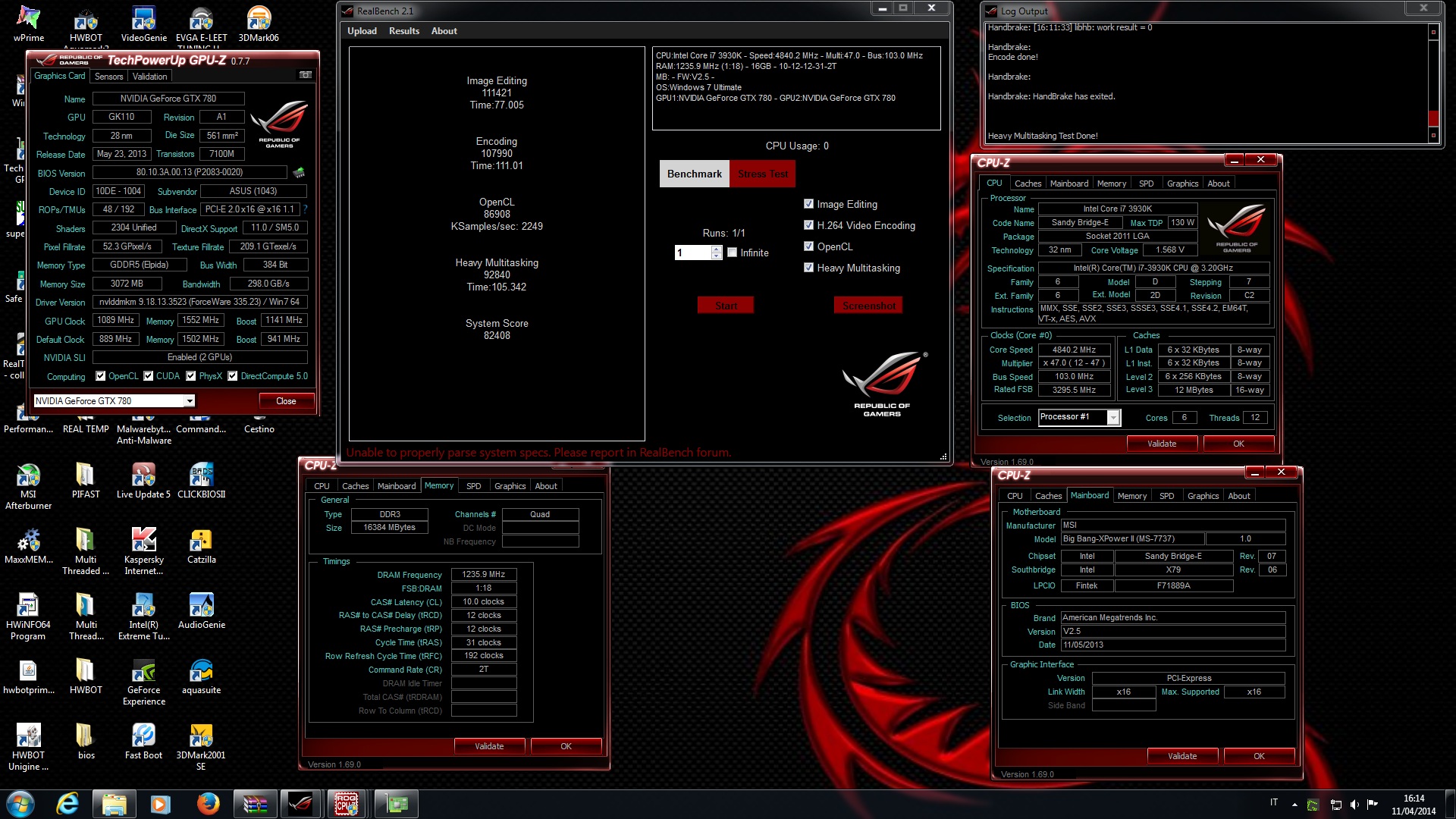This screenshot has width=1456, height=819.
Task: Click the taskbar clock showing 16:14
Action: coord(1414,805)
